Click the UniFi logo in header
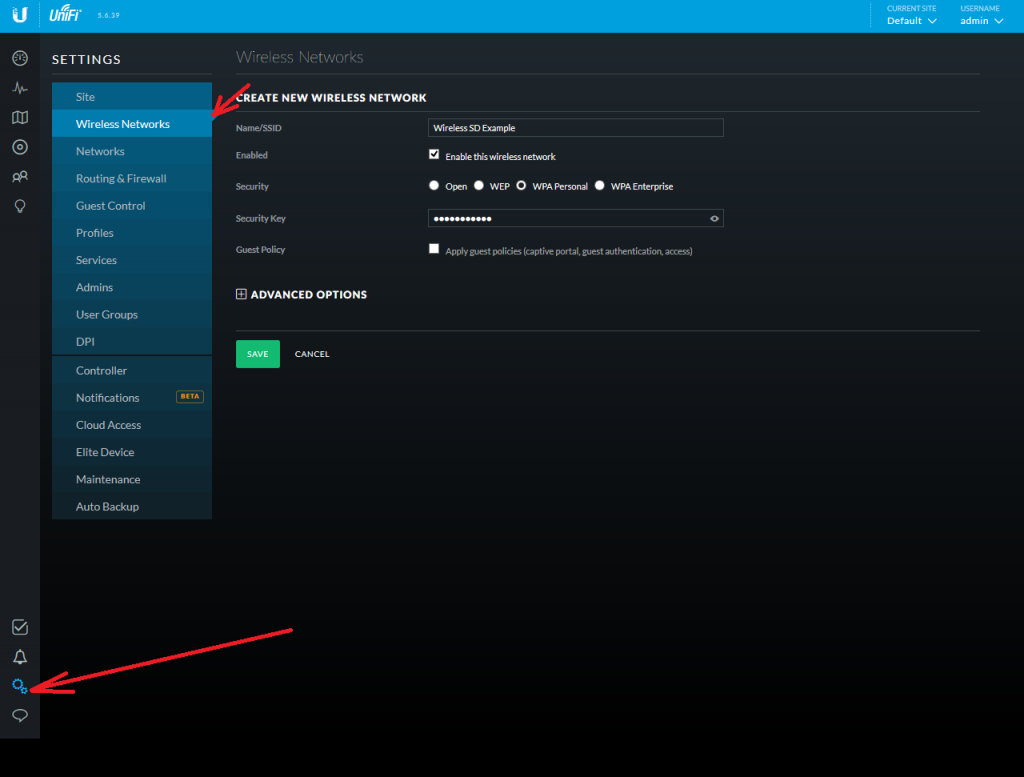 [65, 14]
